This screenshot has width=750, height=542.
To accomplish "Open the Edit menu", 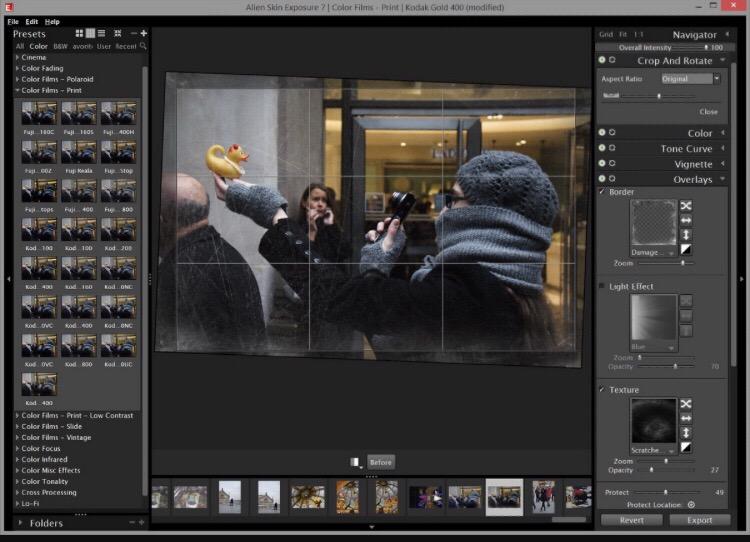I will pos(32,22).
